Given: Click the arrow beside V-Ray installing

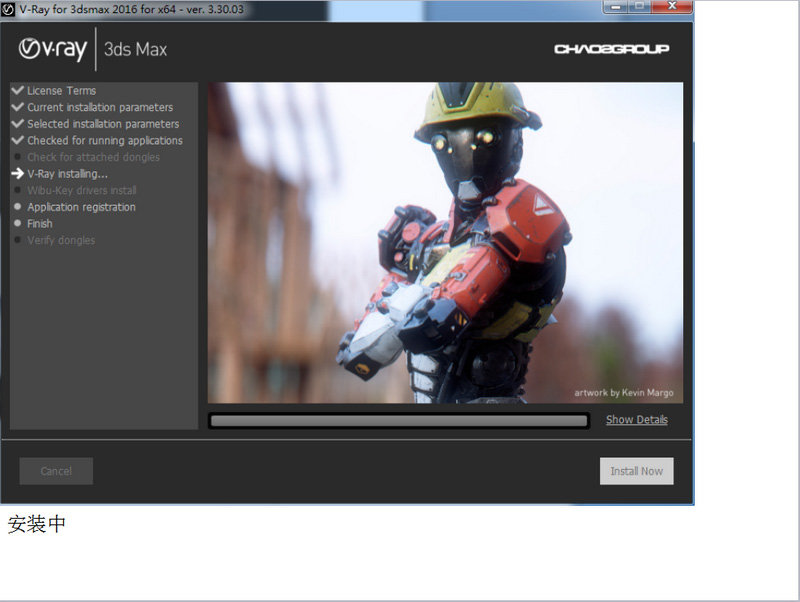Looking at the screenshot, I should (x=18, y=173).
